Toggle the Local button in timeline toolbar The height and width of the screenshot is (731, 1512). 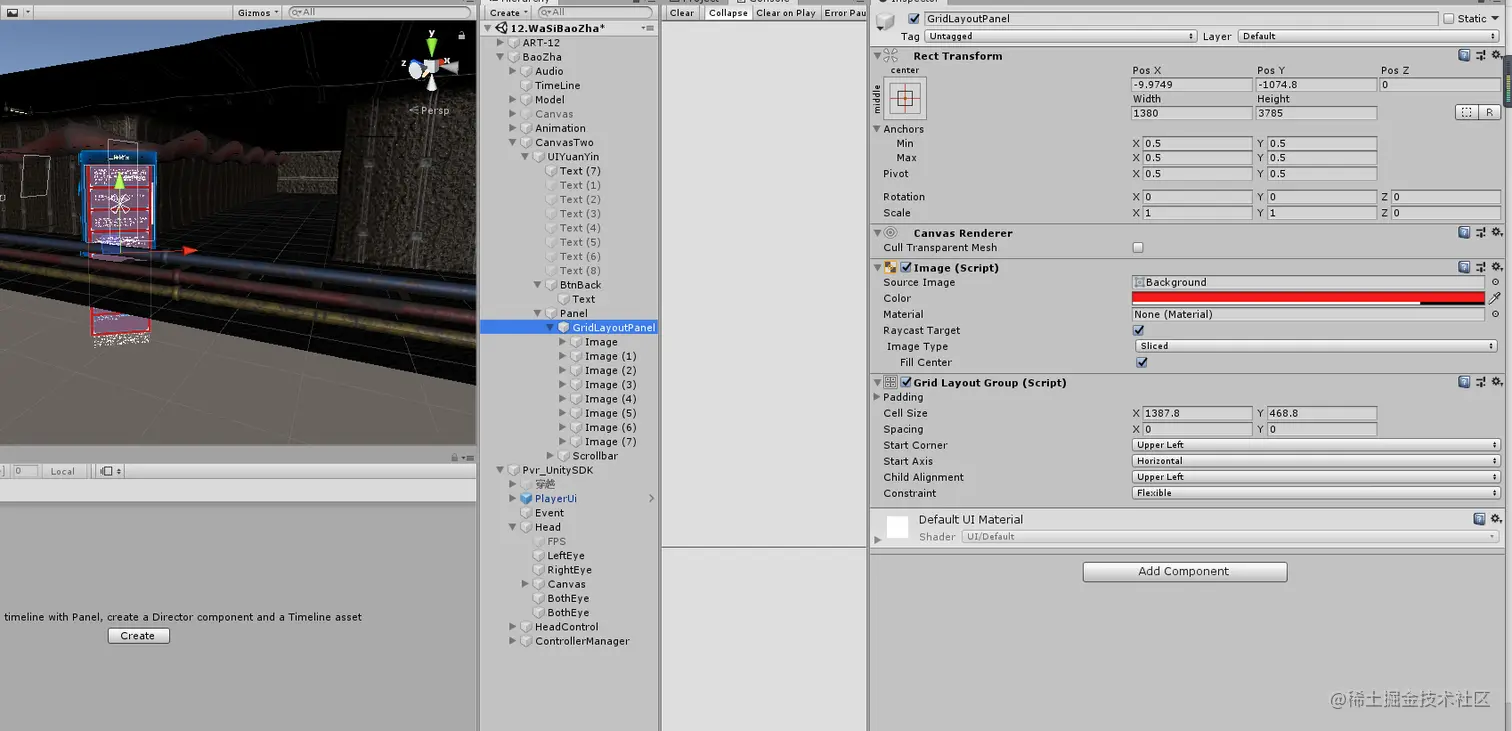63,471
